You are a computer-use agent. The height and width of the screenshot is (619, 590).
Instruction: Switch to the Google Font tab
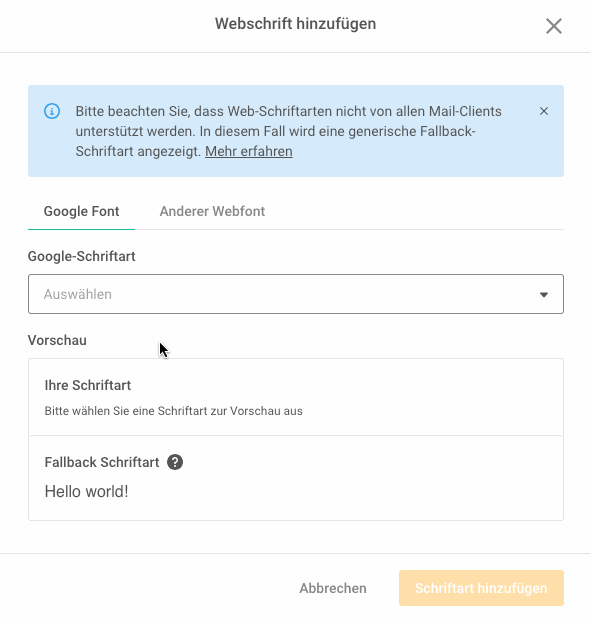click(x=81, y=211)
